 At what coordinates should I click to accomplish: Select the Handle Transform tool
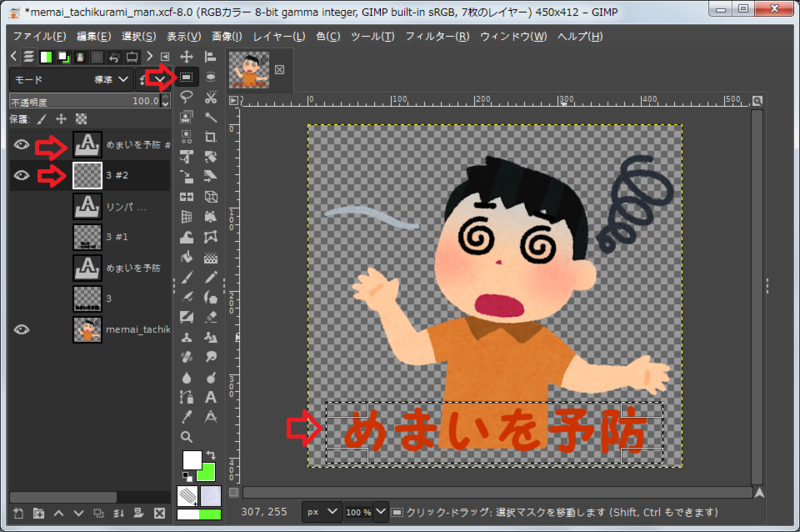pos(210,217)
